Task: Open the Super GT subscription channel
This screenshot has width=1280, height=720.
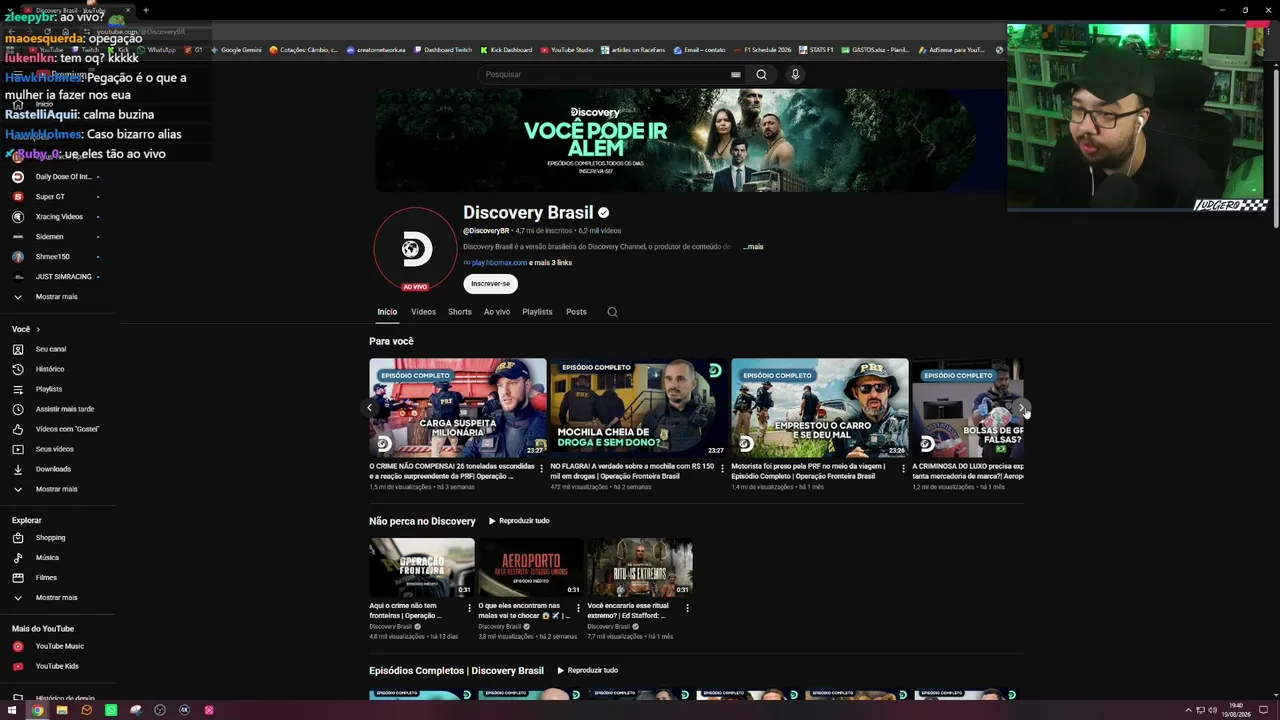Action: pos(50,197)
